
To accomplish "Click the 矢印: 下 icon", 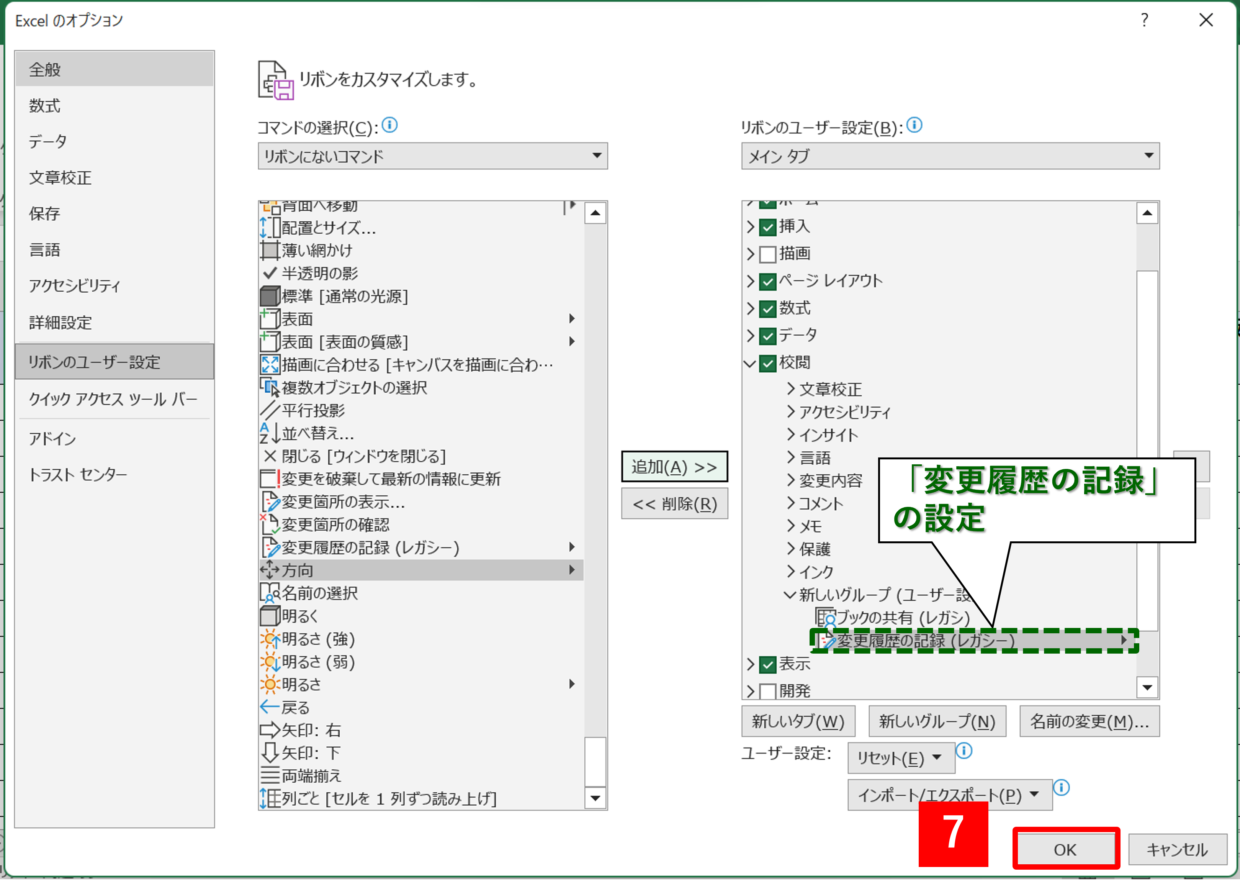I will click(270, 753).
